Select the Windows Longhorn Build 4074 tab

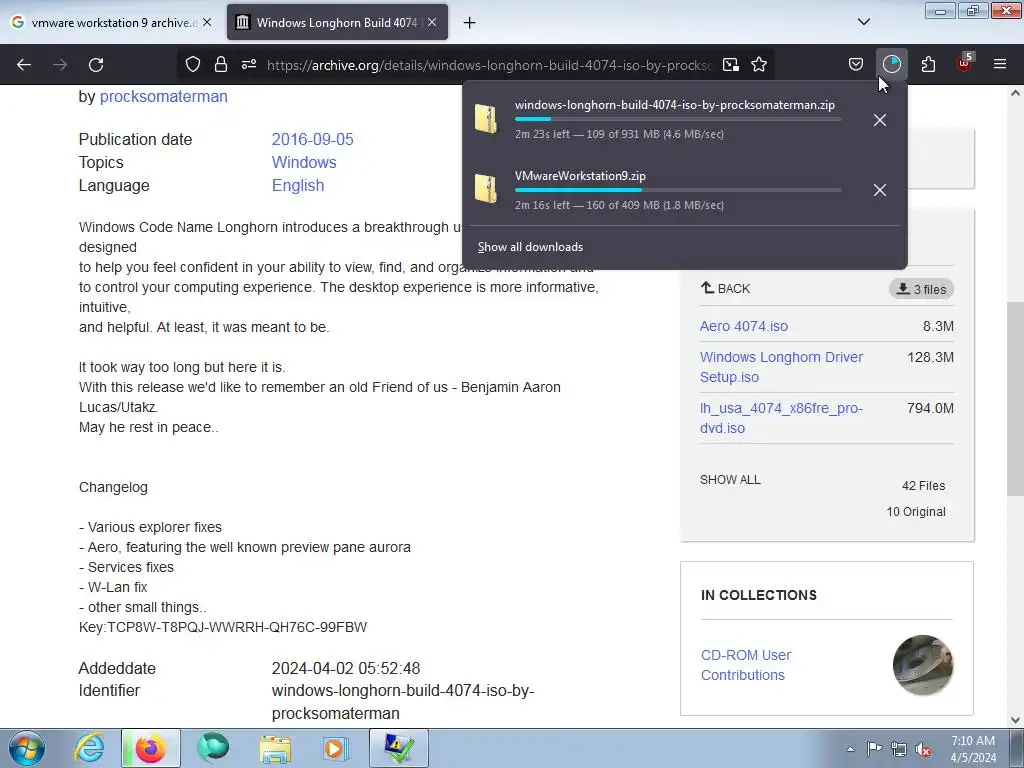pyautogui.click(x=337, y=22)
